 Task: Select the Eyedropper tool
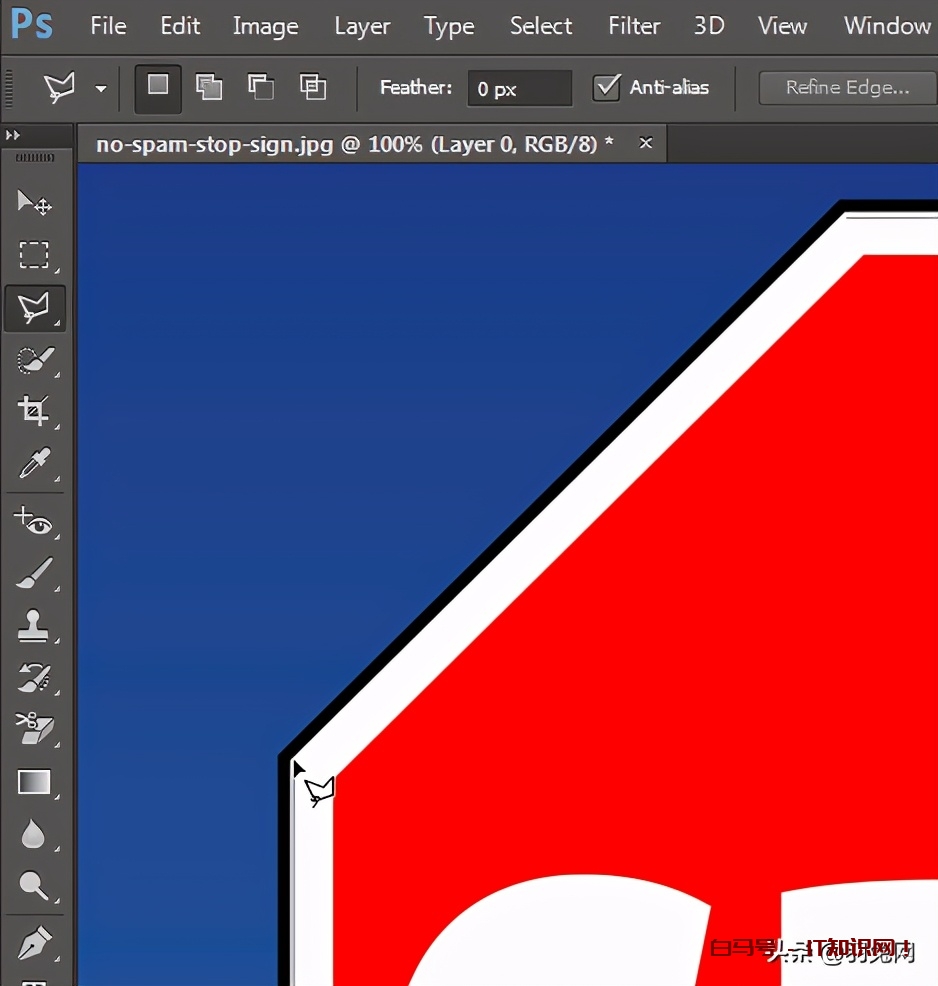(x=34, y=464)
